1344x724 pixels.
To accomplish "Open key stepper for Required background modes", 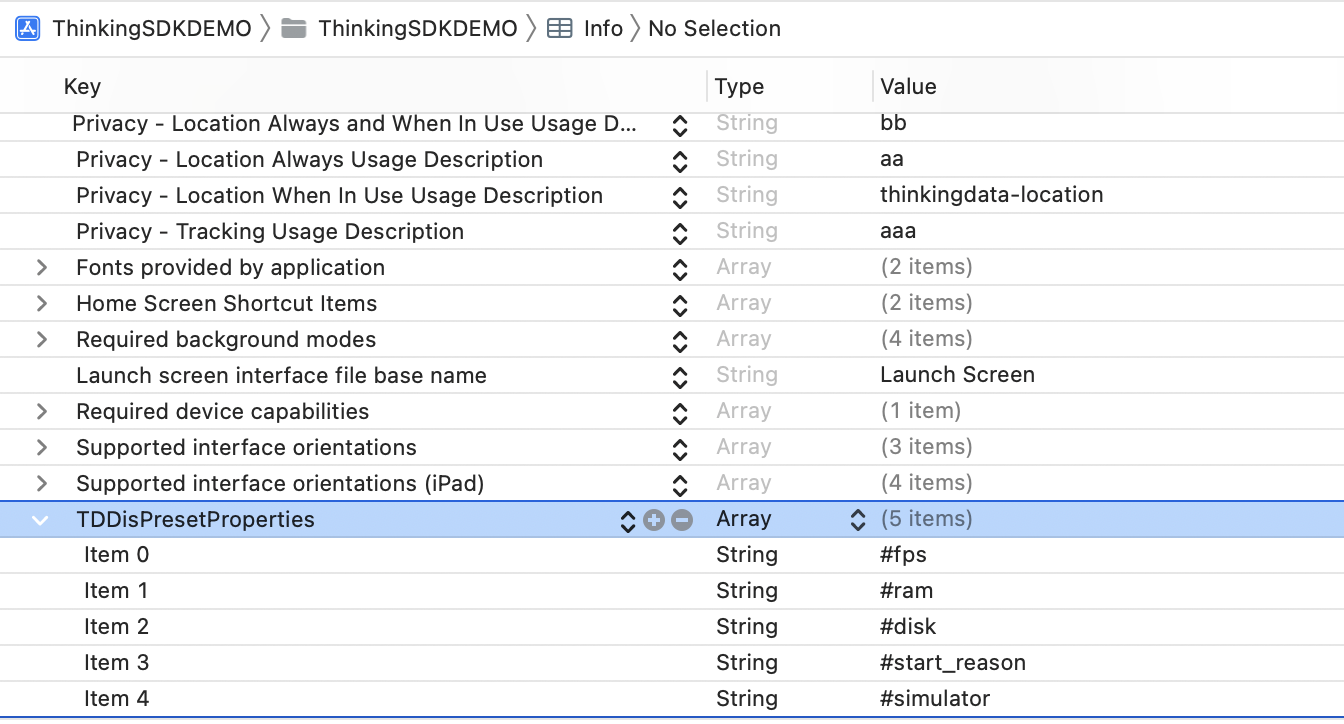I will click(x=680, y=341).
